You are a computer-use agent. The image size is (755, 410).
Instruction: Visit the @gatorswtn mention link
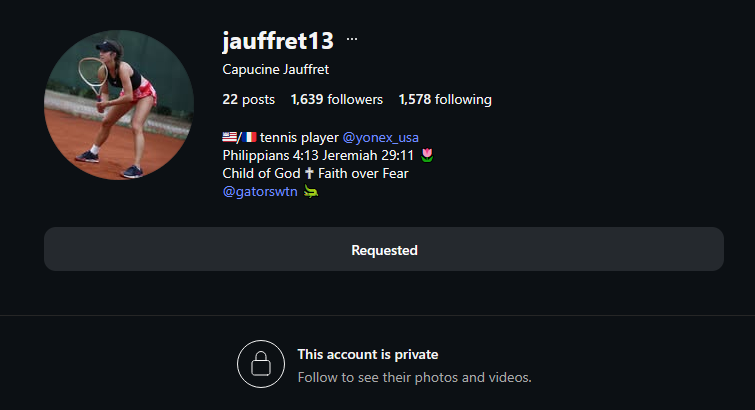coord(260,192)
